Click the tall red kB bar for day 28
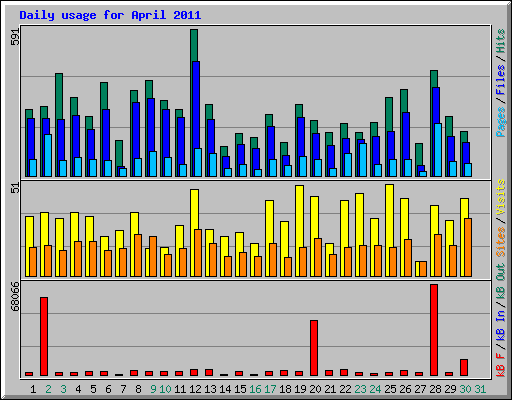Viewport: 512px width, 400px height. (x=434, y=330)
